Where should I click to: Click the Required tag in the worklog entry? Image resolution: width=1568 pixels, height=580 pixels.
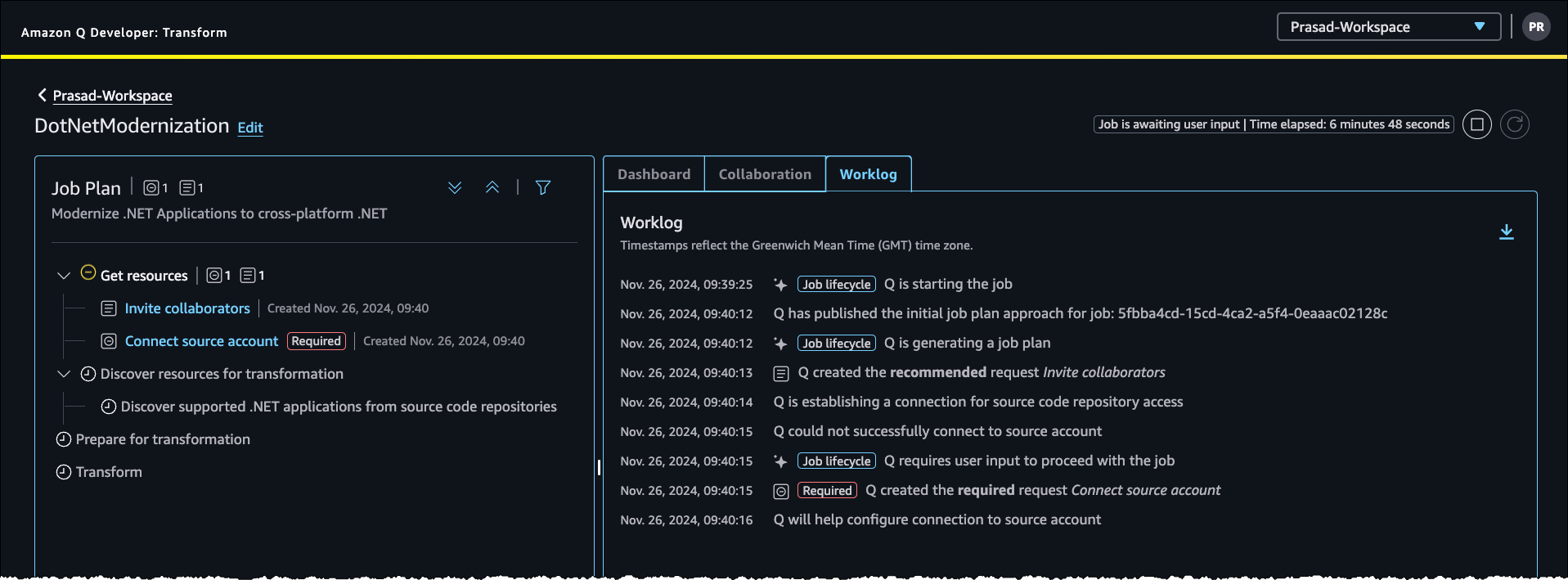[827, 491]
